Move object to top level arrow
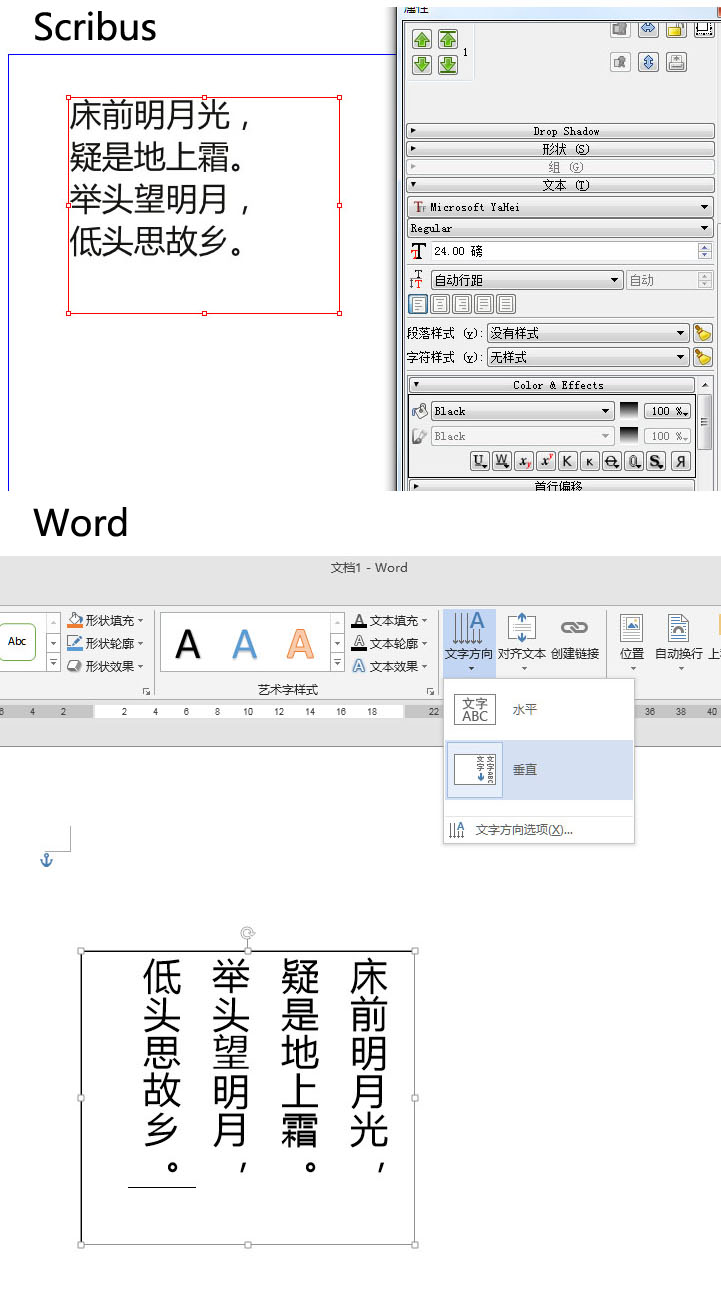 point(447,39)
